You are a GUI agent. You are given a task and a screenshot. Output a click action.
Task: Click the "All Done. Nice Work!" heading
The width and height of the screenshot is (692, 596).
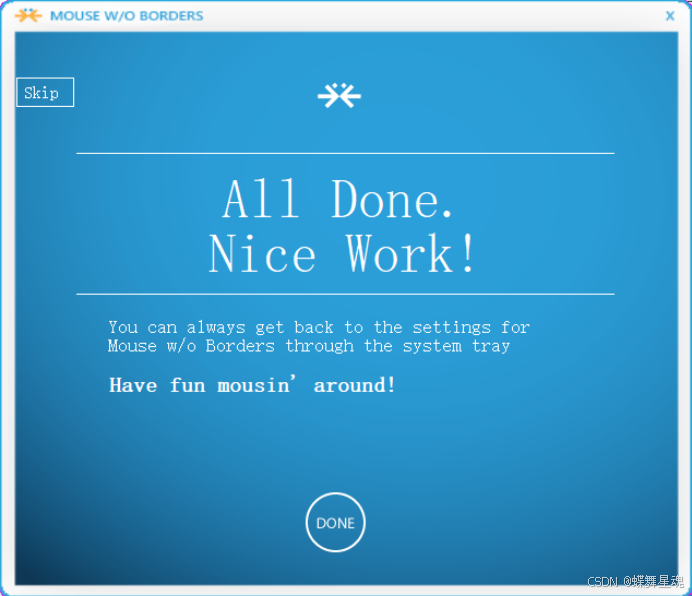342,226
